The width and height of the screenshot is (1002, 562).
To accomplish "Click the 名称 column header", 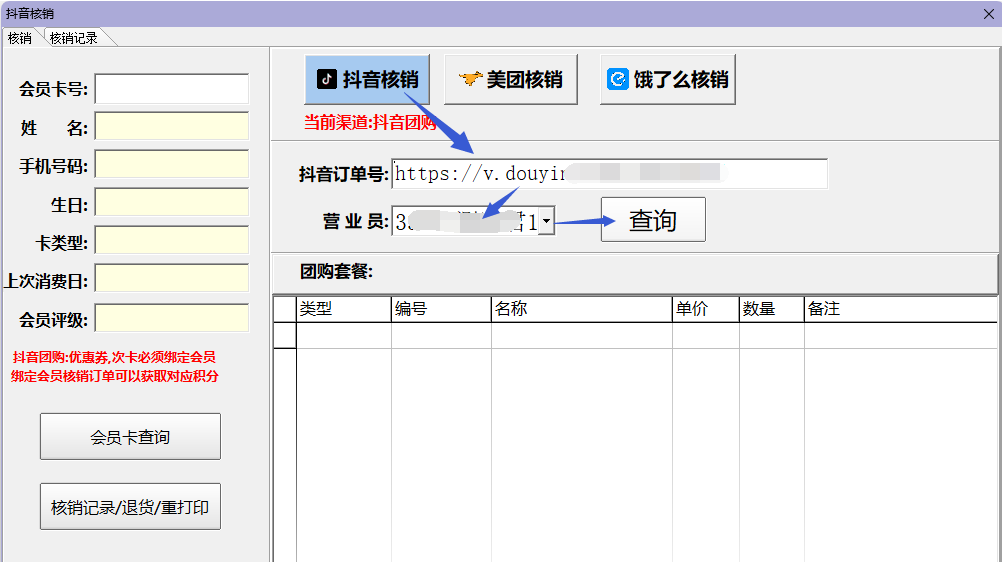I will tap(582, 309).
